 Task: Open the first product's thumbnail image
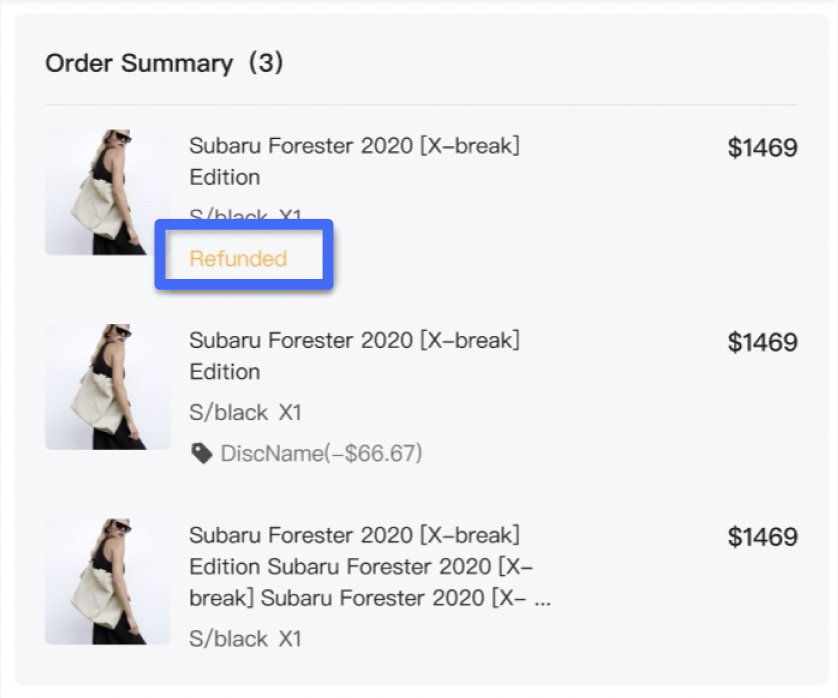click(x=107, y=192)
